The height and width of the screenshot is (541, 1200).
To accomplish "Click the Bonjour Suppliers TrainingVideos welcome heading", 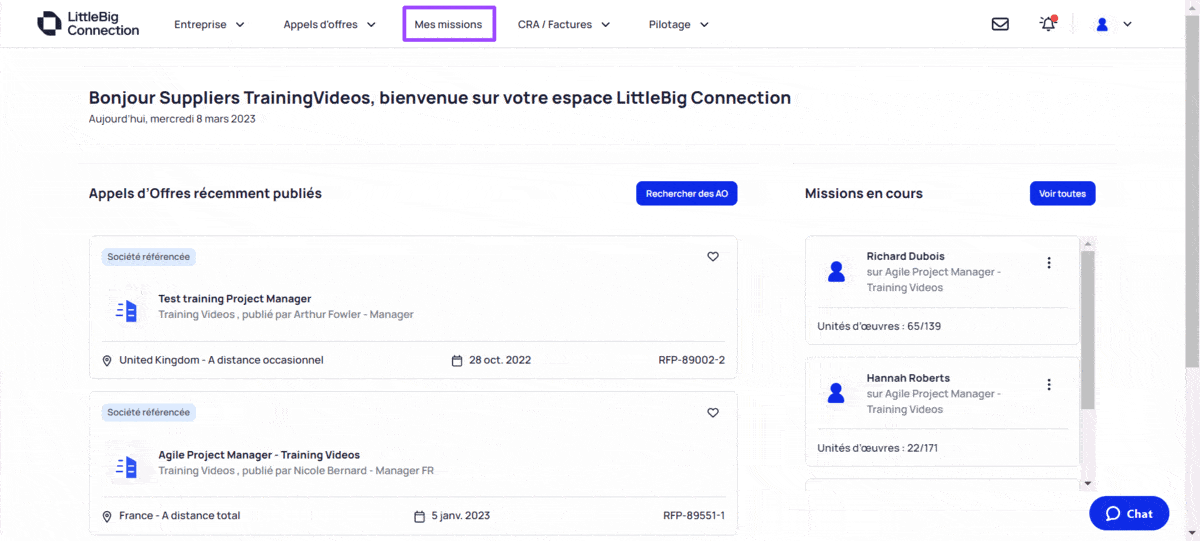I will pyautogui.click(x=440, y=98).
